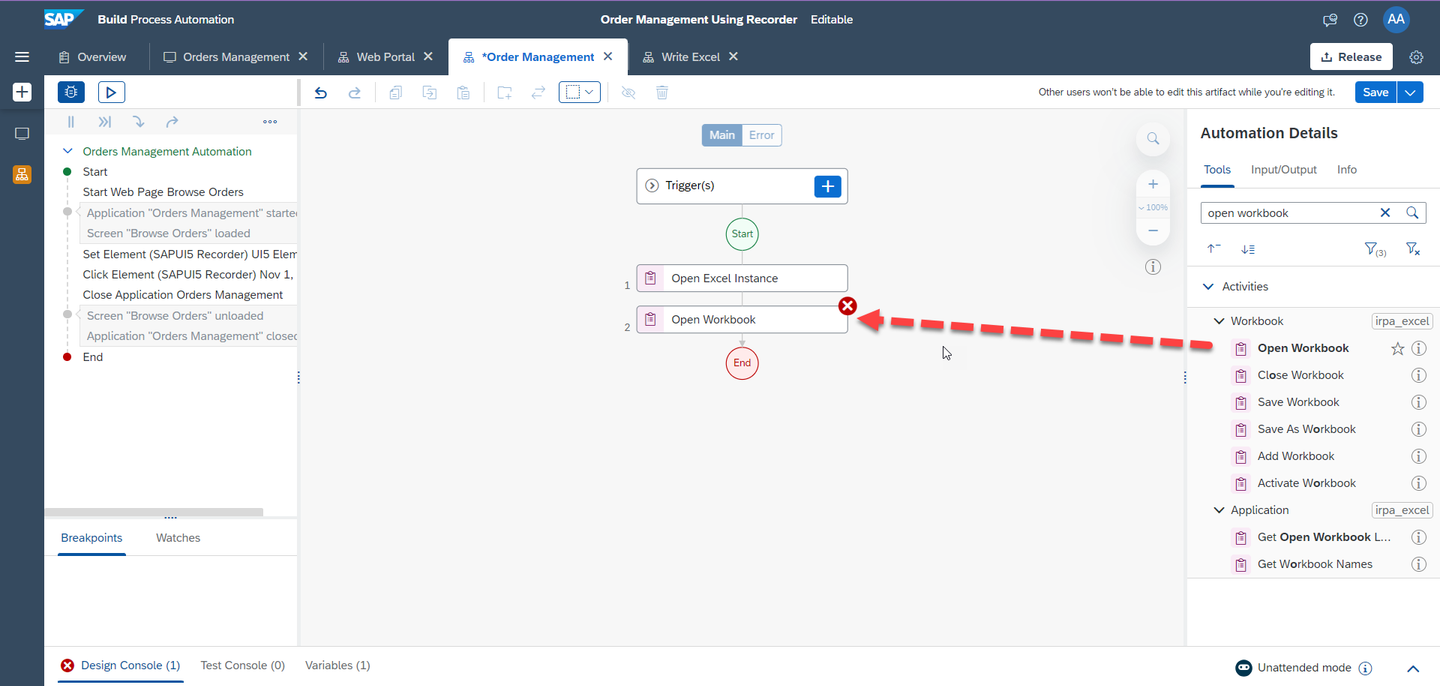Image resolution: width=1440 pixels, height=686 pixels.
Task: Switch to the Input/Output tab
Action: click(x=1284, y=170)
